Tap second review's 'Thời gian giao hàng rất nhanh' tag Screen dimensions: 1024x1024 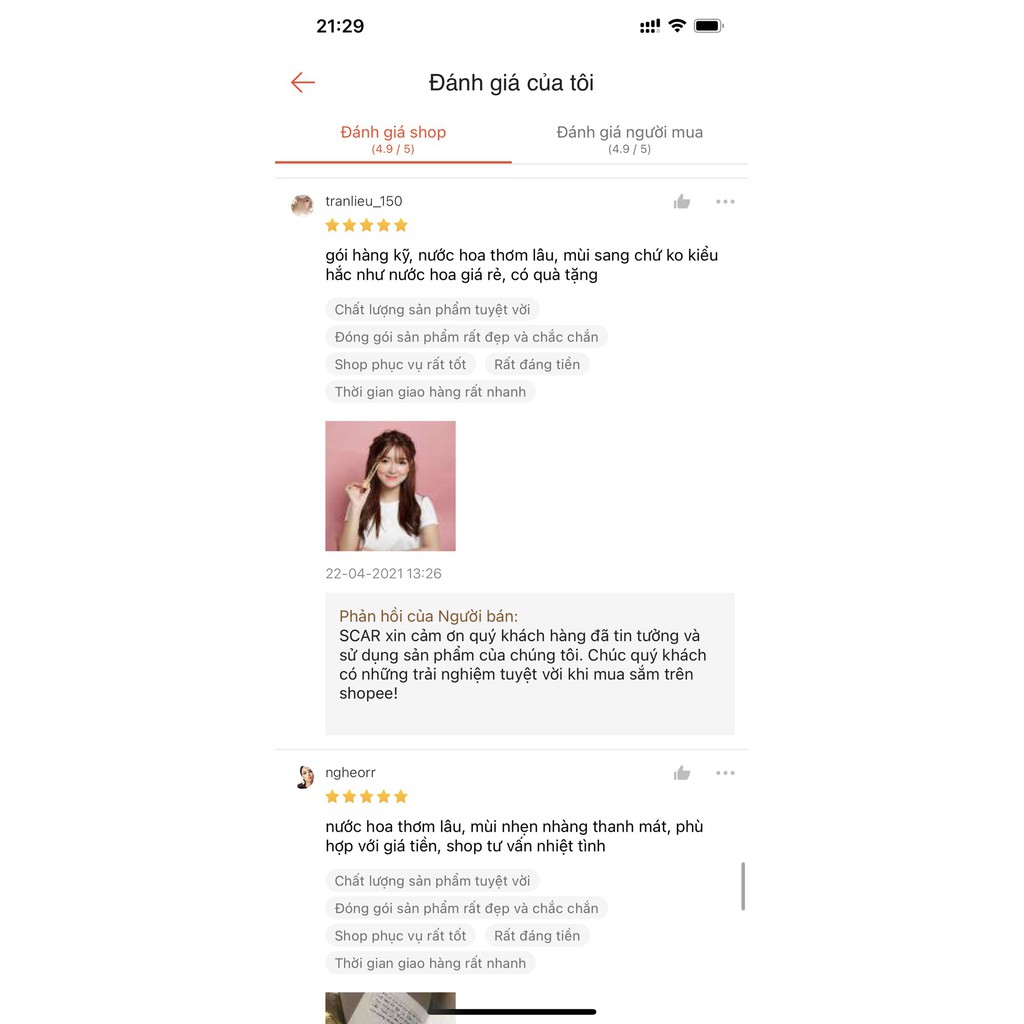[430, 963]
